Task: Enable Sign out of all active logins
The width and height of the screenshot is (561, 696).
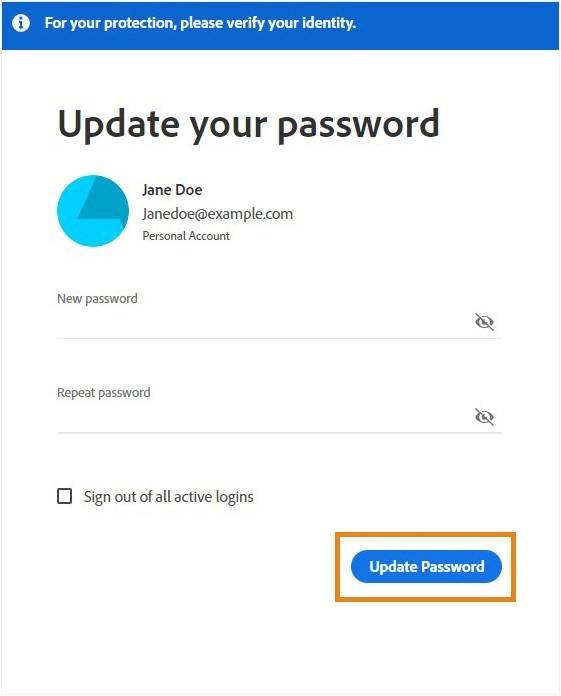Action: pyautogui.click(x=65, y=496)
